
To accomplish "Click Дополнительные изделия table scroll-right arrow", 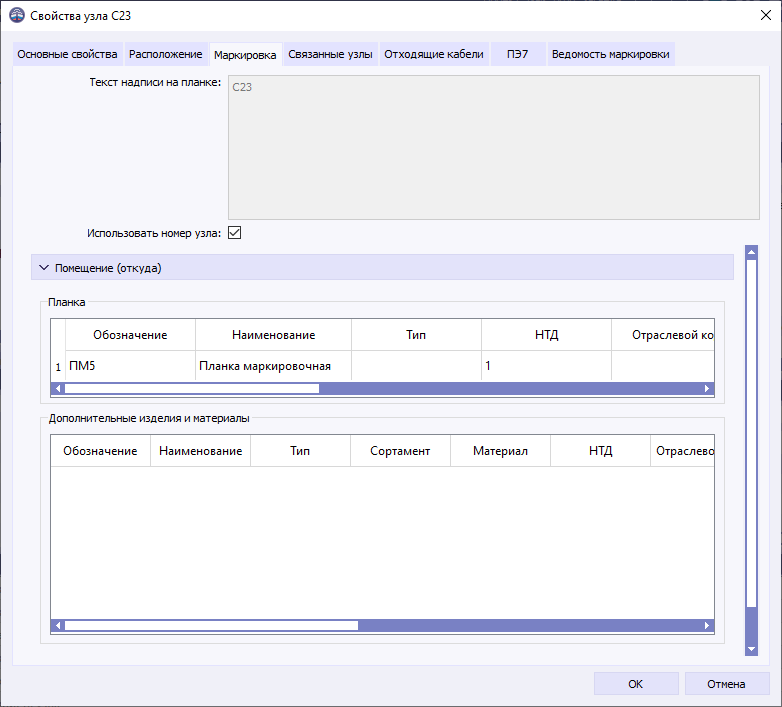I will (707, 625).
